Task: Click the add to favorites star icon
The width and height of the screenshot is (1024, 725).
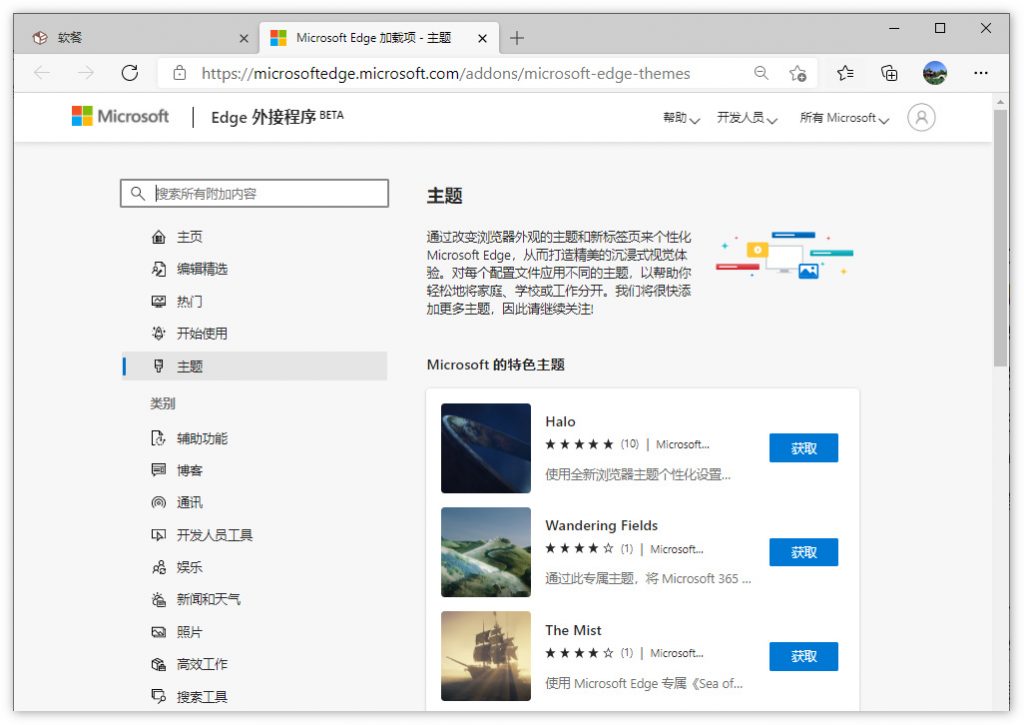Action: [x=797, y=73]
